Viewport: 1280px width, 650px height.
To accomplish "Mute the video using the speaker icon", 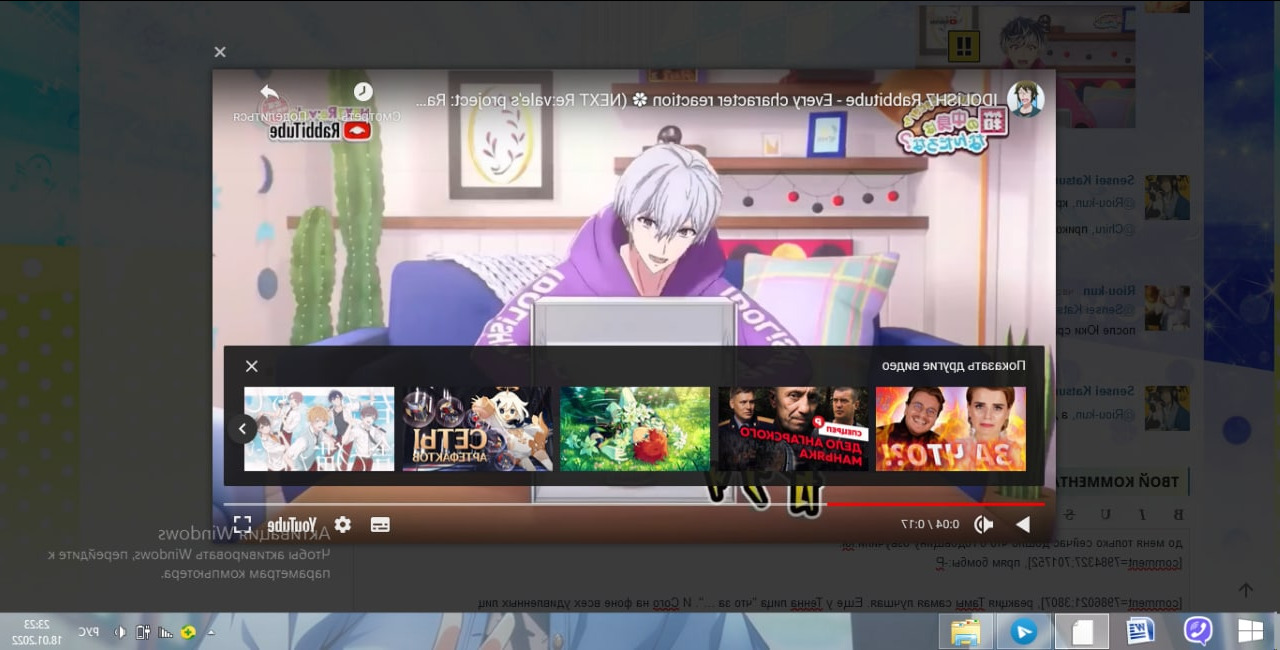I will pyautogui.click(x=984, y=524).
